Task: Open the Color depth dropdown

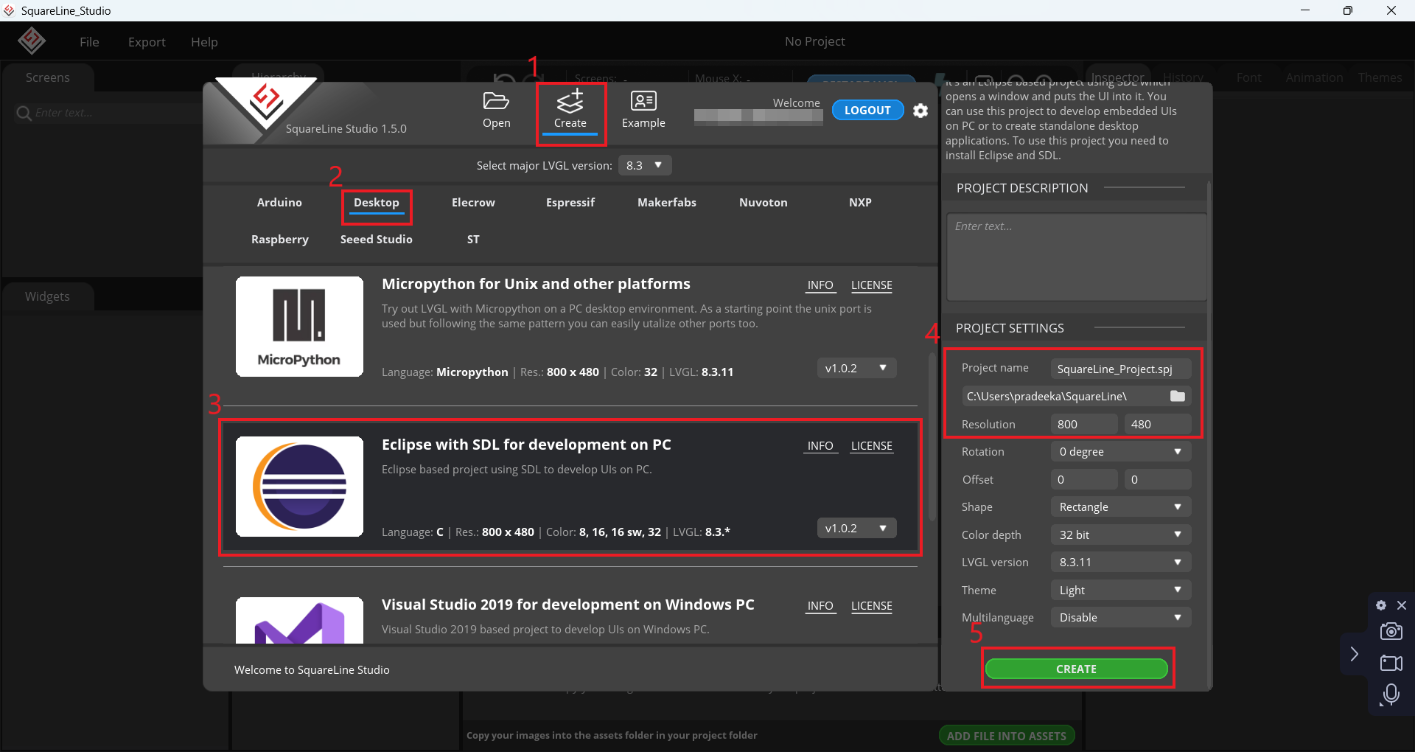Action: pos(1121,535)
